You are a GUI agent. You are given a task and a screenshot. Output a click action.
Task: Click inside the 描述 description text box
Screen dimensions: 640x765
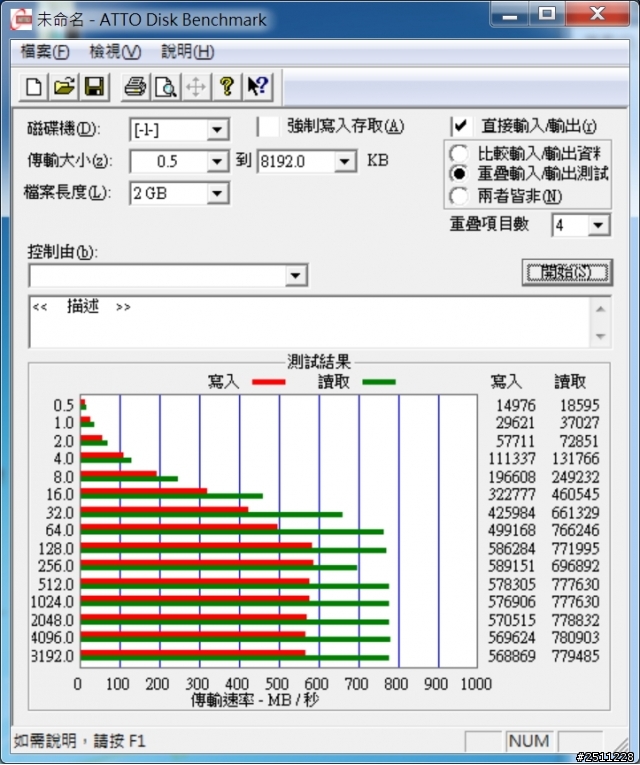pyautogui.click(x=310, y=322)
